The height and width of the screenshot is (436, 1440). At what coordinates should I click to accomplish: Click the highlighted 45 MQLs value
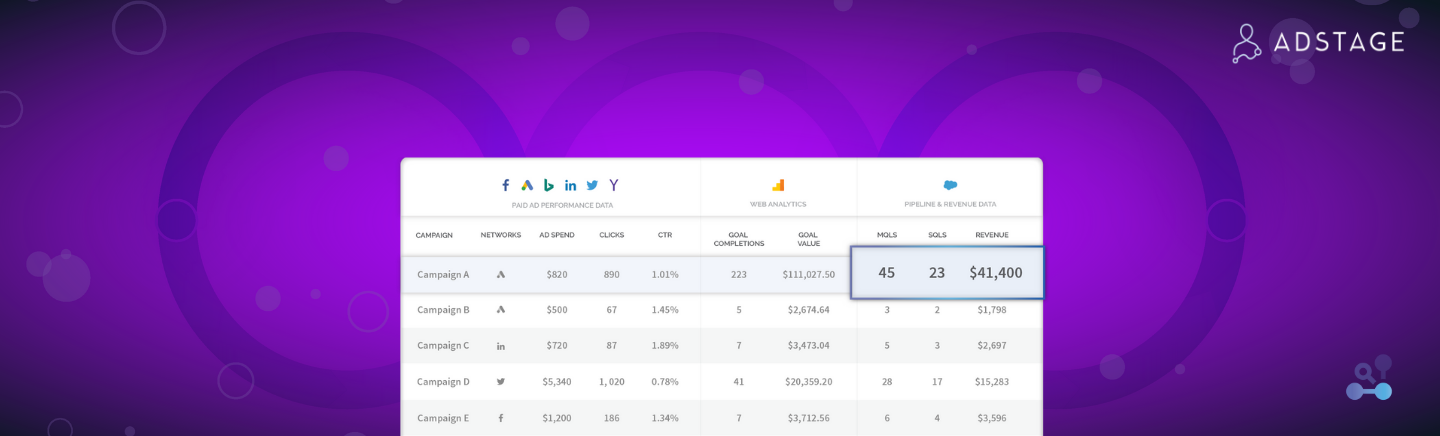click(887, 272)
